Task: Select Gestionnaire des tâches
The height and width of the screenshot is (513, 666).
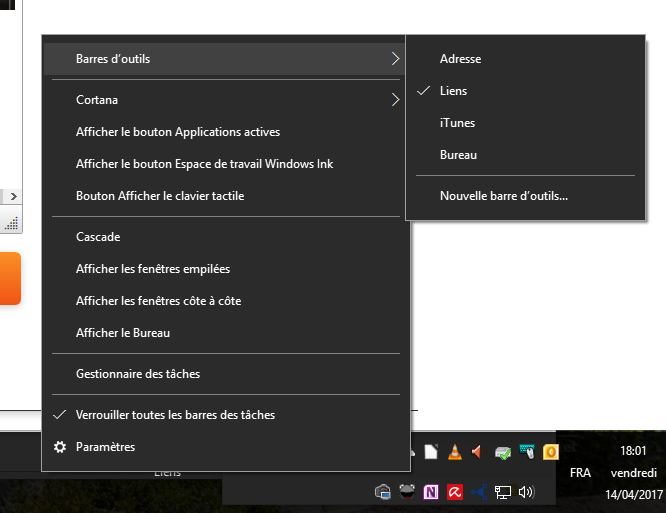Action: pyautogui.click(x=138, y=374)
